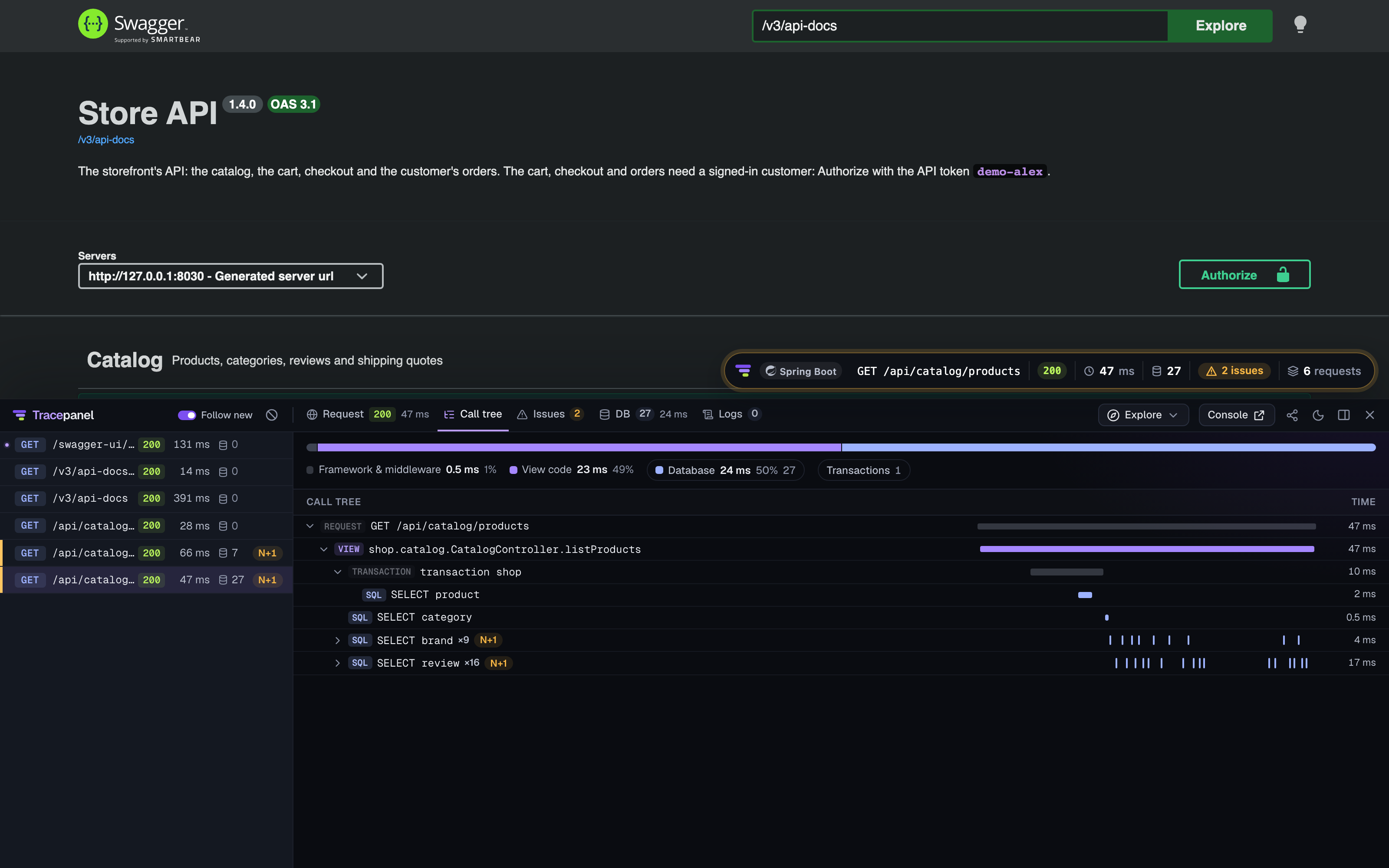This screenshot has height=868, width=1389.
Task: Click the N+1 badge on SELECT brand row
Action: [488, 640]
